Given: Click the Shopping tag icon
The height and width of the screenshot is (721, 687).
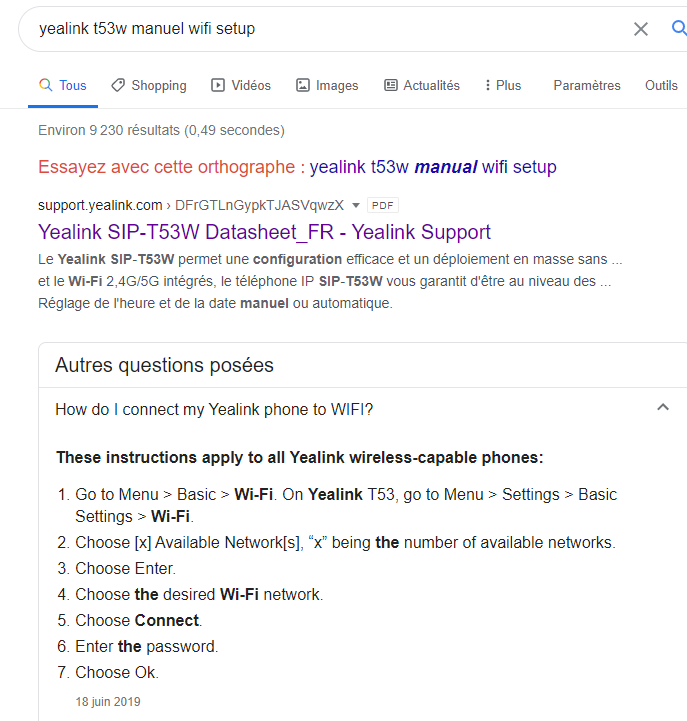Looking at the screenshot, I should coord(118,85).
